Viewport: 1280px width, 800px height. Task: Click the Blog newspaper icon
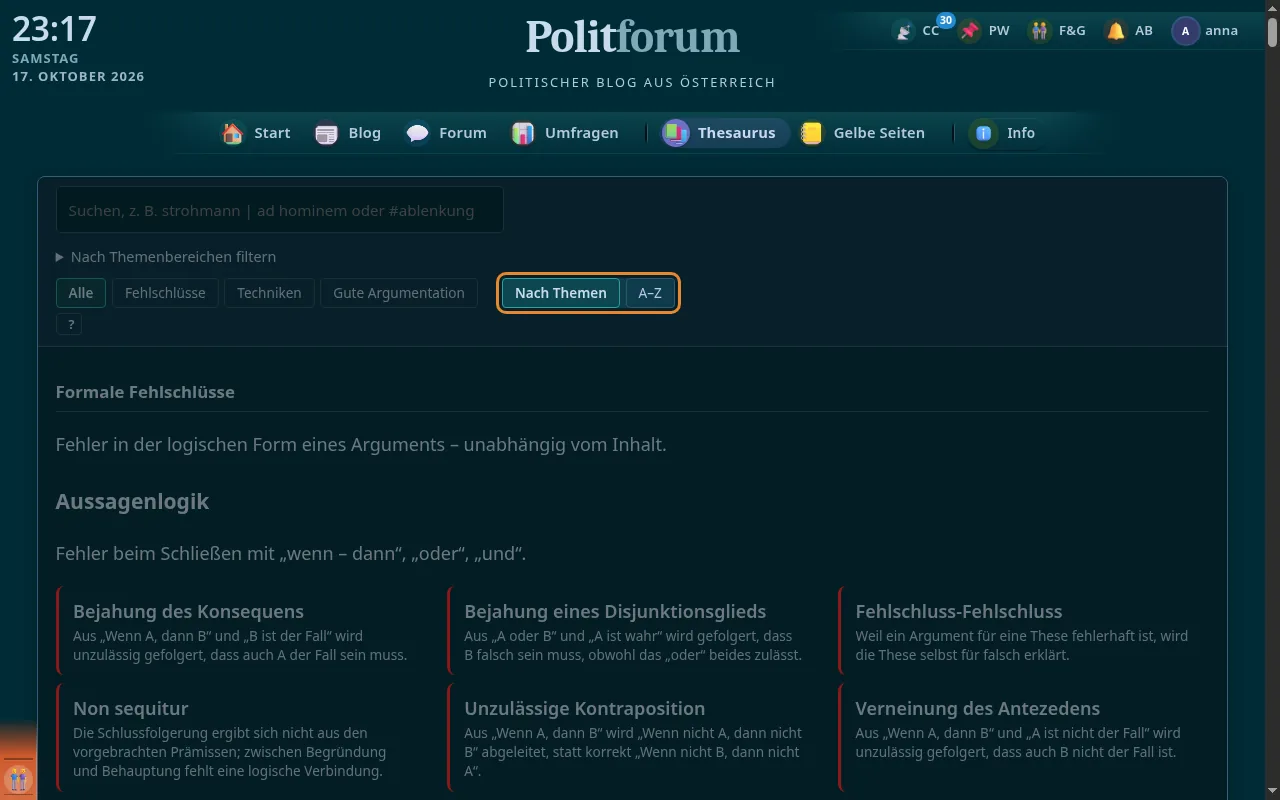[x=327, y=133]
